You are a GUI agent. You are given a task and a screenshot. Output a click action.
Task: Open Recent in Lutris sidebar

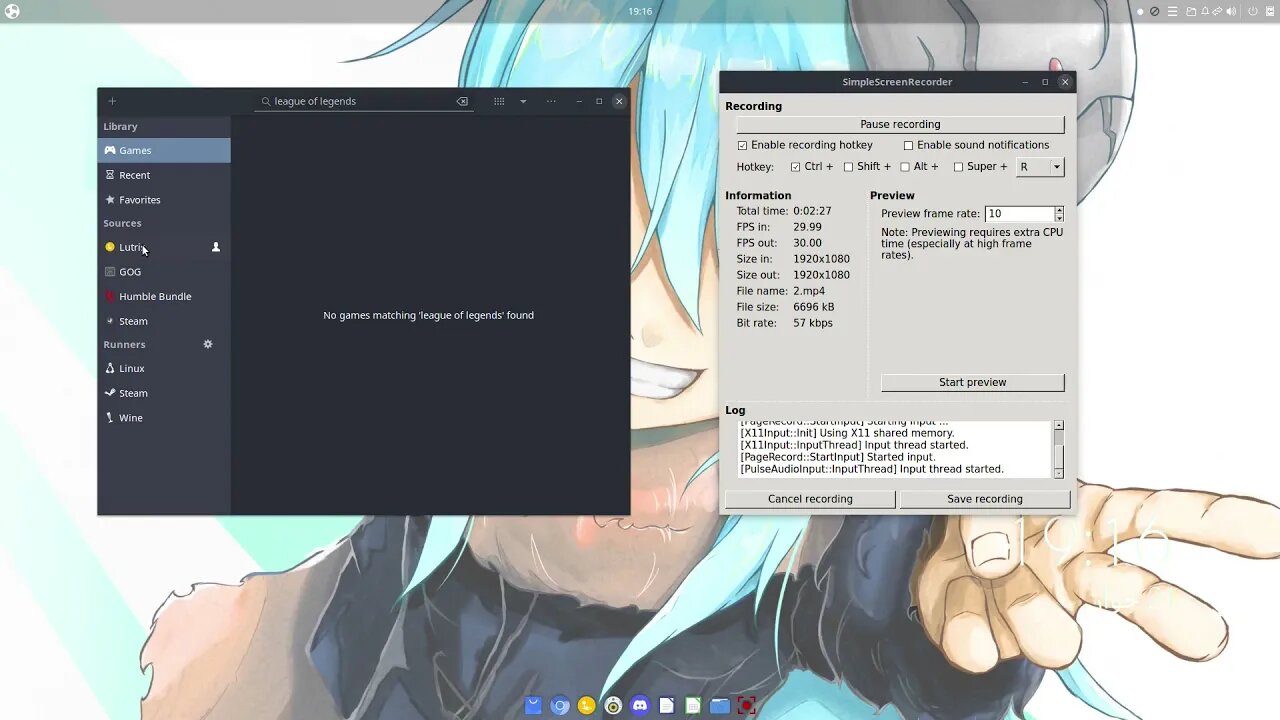(x=164, y=175)
